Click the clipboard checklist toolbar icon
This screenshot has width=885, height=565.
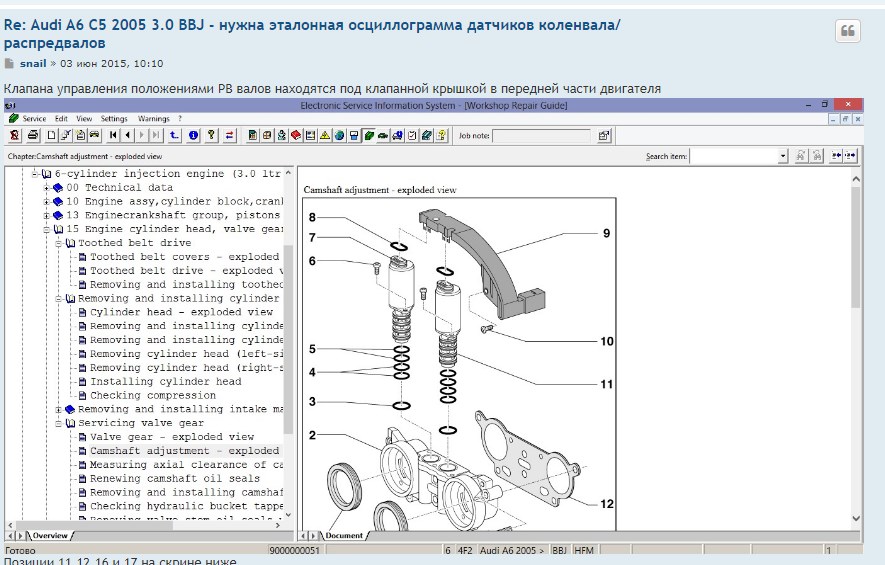coord(412,135)
